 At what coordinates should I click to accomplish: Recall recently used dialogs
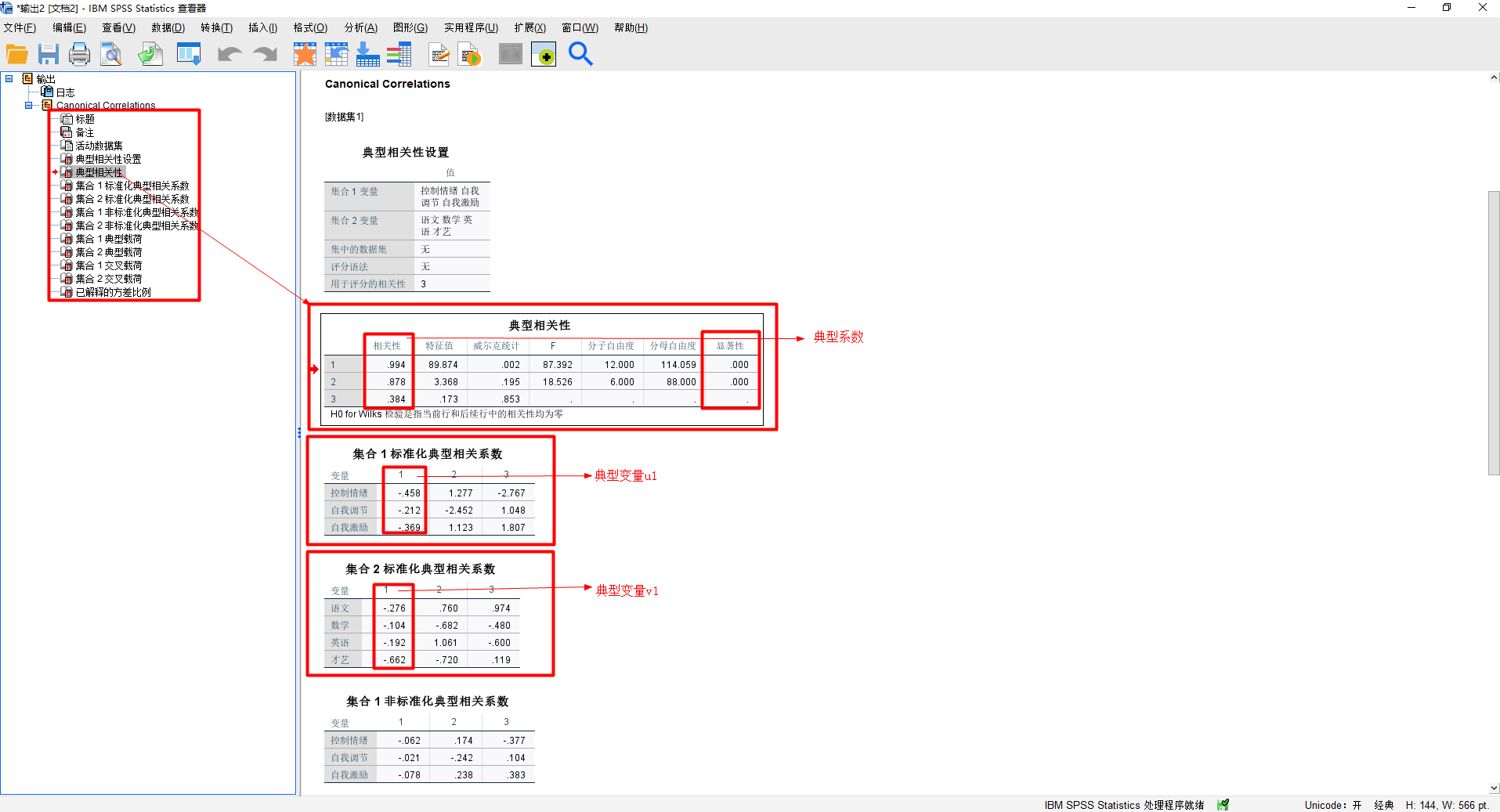coord(189,54)
